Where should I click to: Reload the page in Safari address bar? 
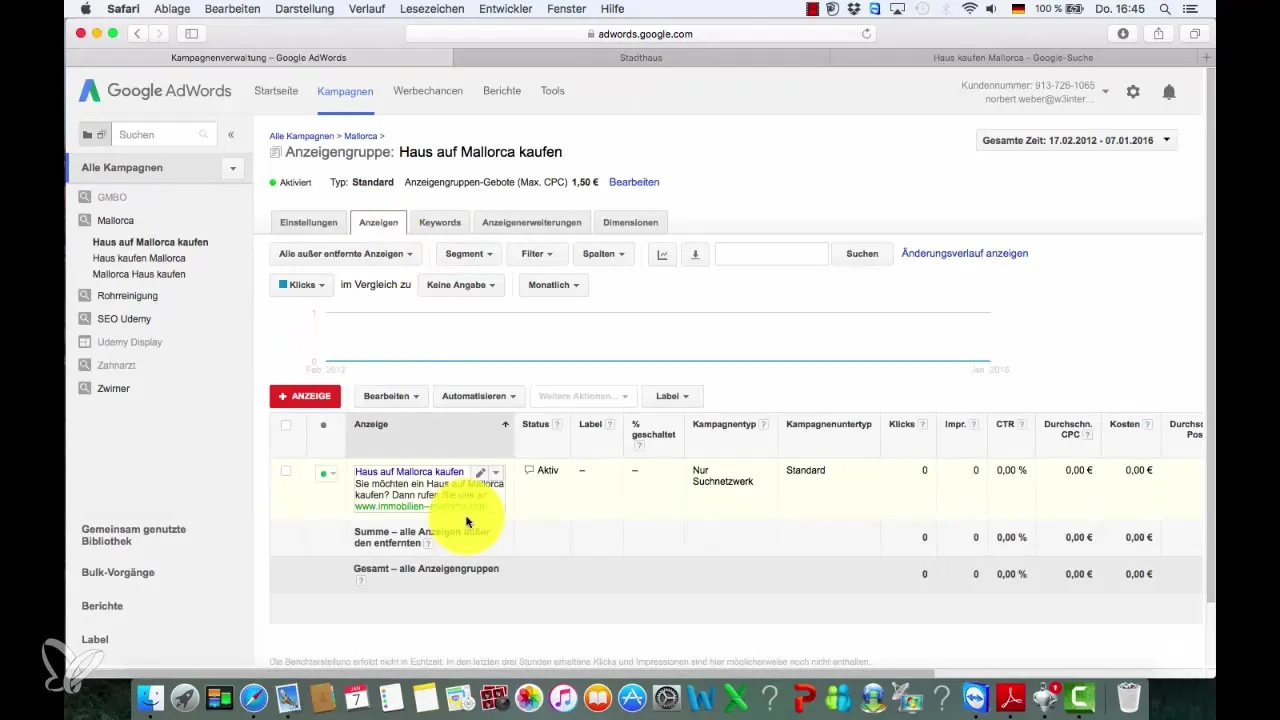click(x=866, y=33)
